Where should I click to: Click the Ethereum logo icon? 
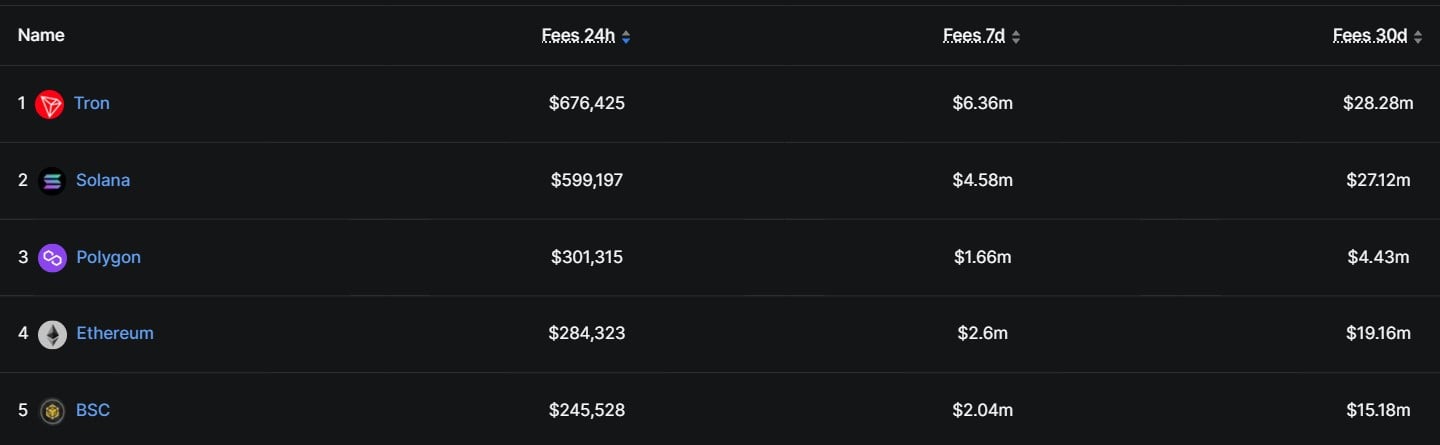52,334
